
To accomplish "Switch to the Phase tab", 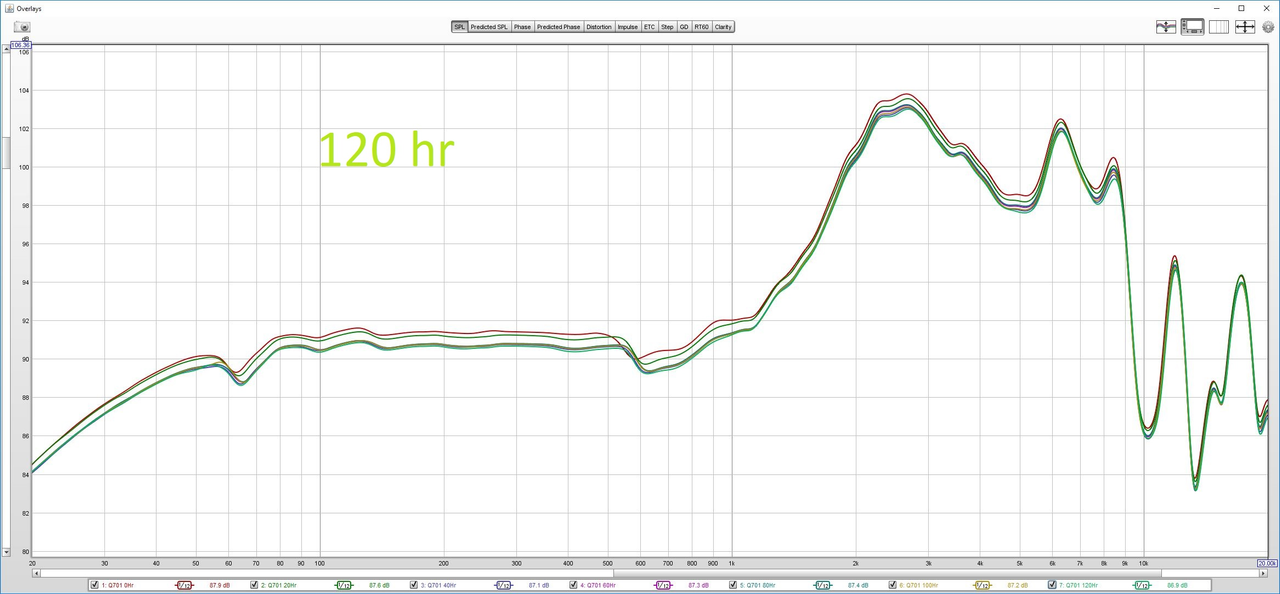I will point(522,27).
